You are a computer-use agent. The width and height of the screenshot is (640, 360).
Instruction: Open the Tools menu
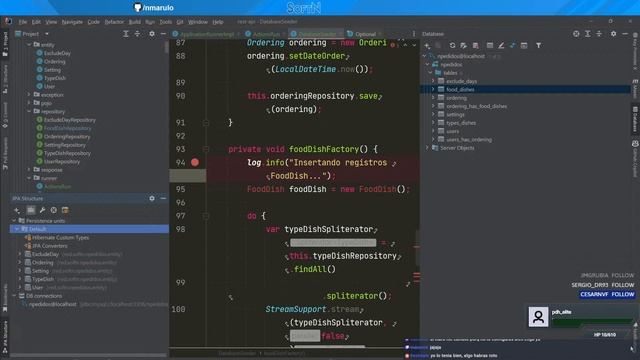click(165, 22)
